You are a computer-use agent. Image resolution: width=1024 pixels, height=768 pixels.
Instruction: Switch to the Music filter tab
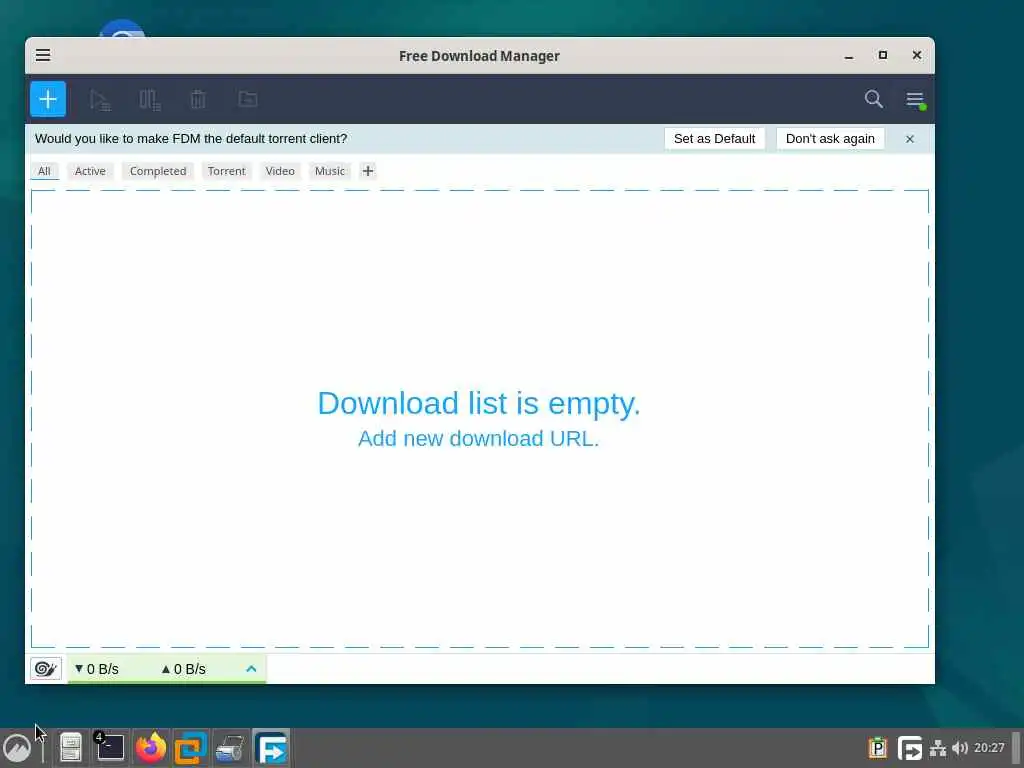[330, 171]
